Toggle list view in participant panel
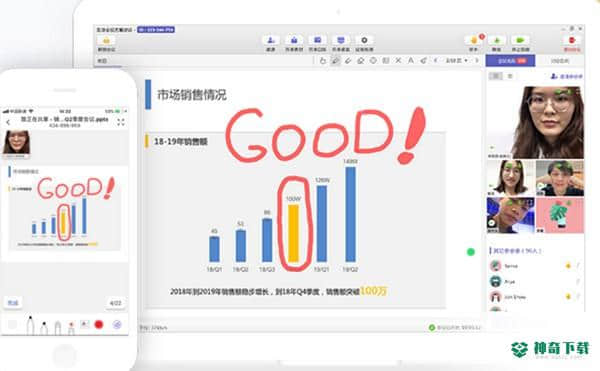This screenshot has height=371, width=600. point(510,76)
